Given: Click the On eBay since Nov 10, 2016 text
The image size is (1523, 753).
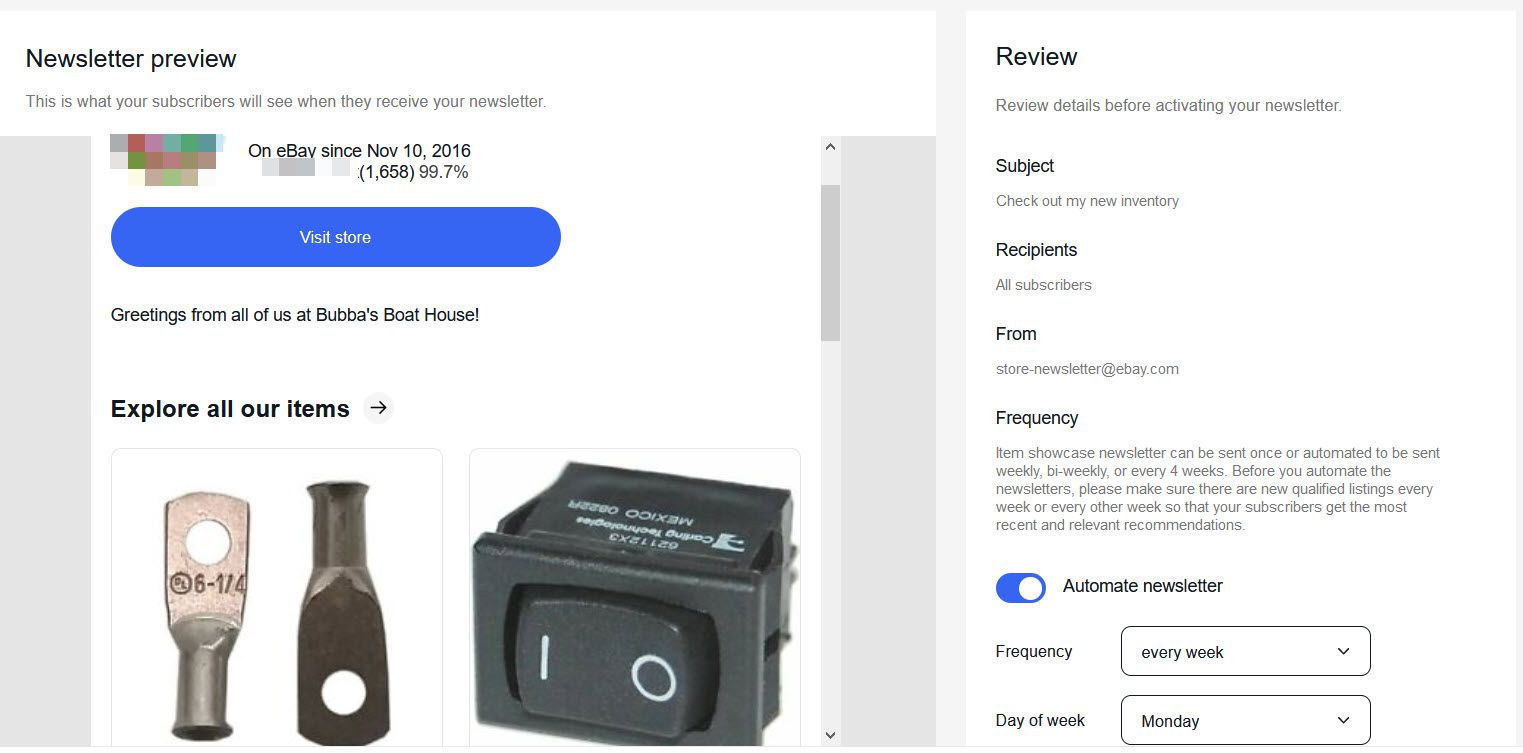Looking at the screenshot, I should click(x=359, y=151).
